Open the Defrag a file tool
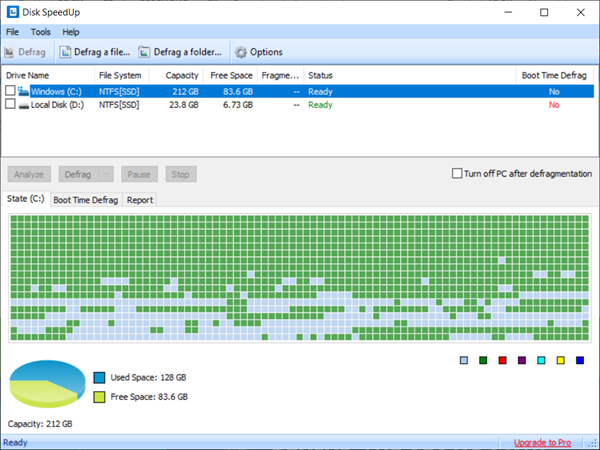 pos(95,52)
